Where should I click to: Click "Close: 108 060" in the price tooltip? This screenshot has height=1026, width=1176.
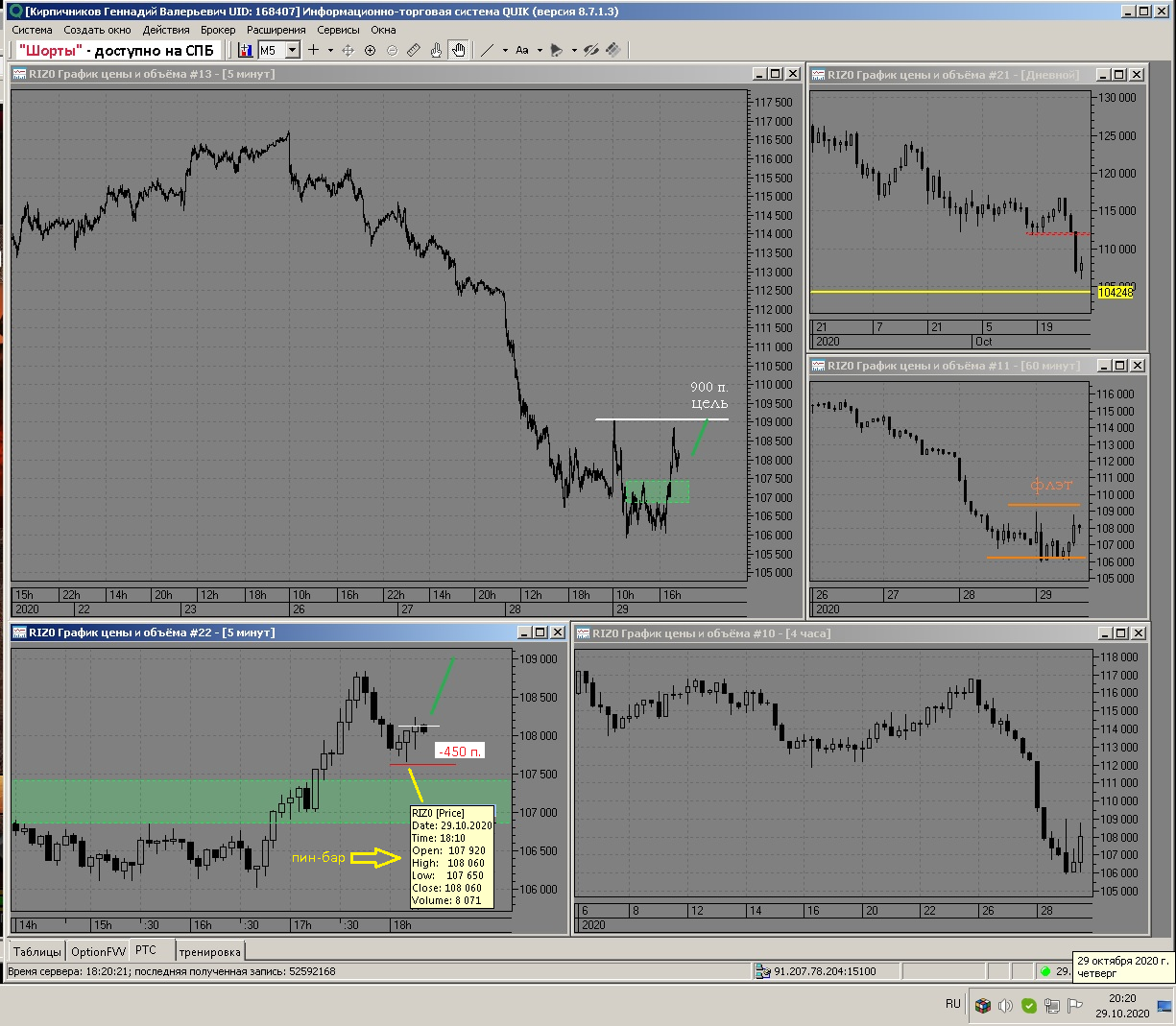448,888
